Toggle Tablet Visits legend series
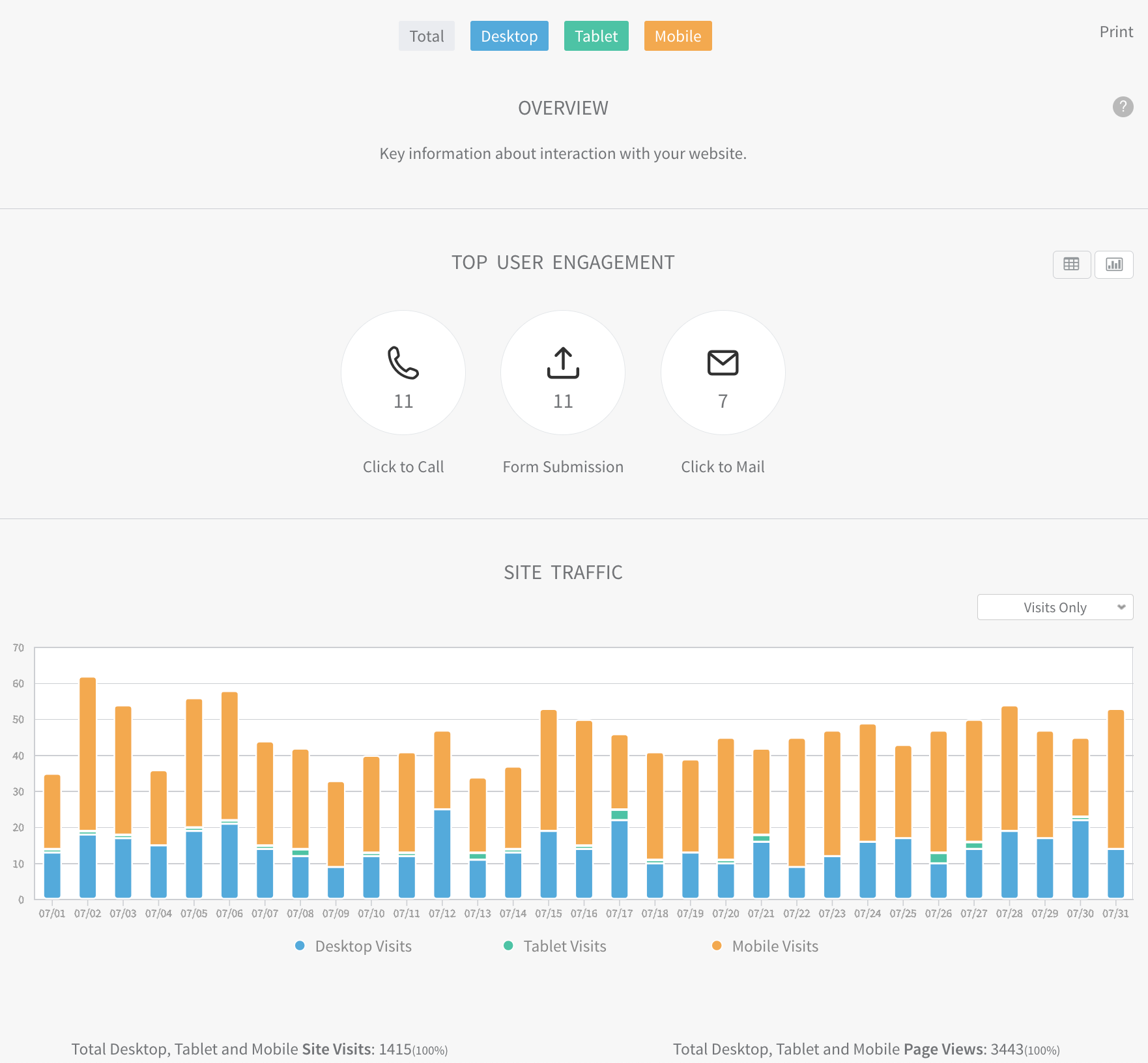 pos(564,946)
